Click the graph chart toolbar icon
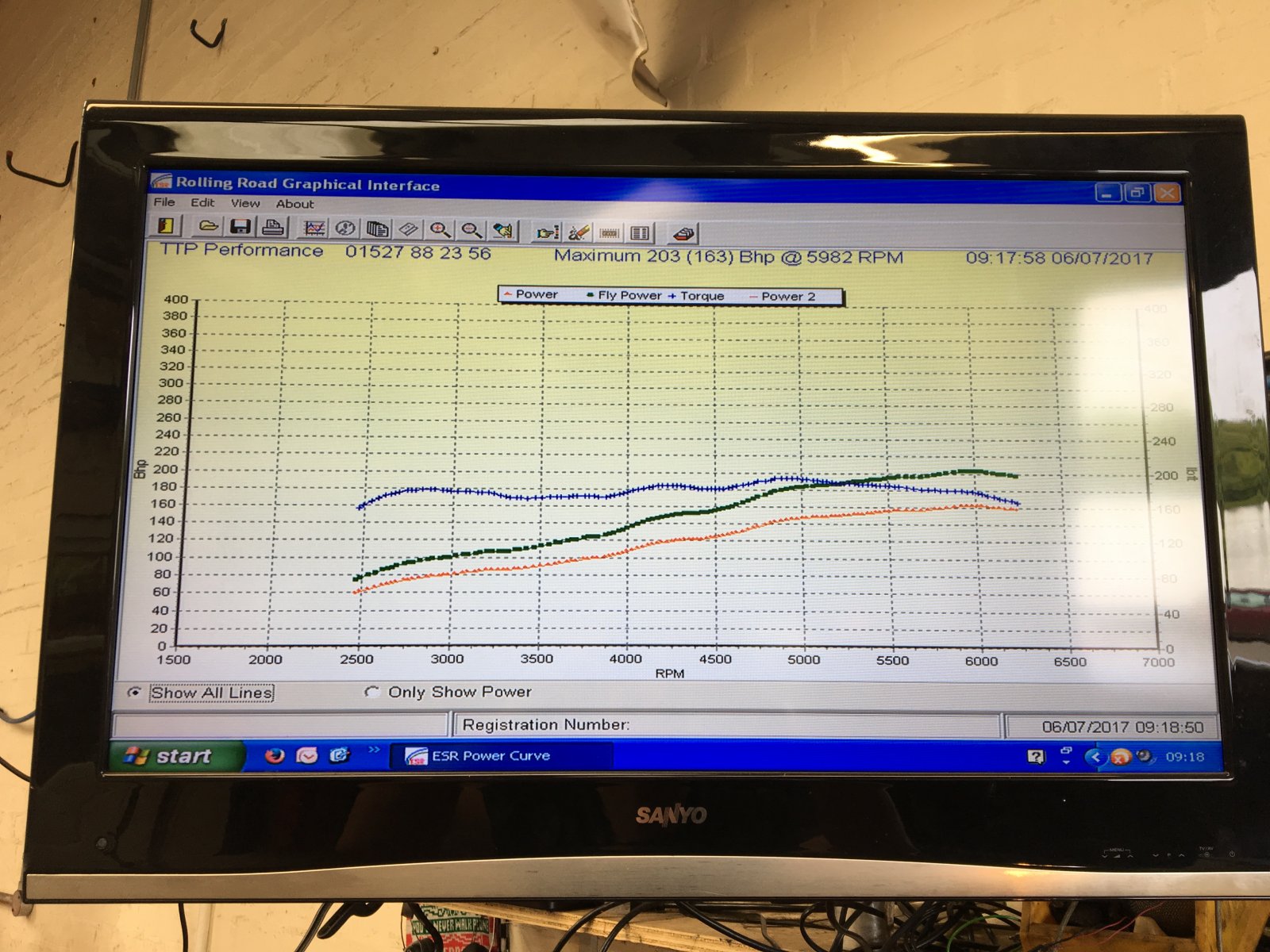Viewport: 1270px width, 952px height. coord(314,228)
